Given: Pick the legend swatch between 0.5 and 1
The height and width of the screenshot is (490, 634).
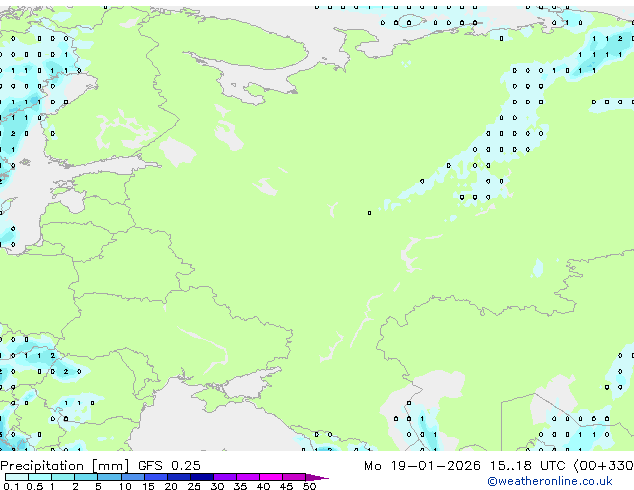Looking at the screenshot, I should pos(40,477).
